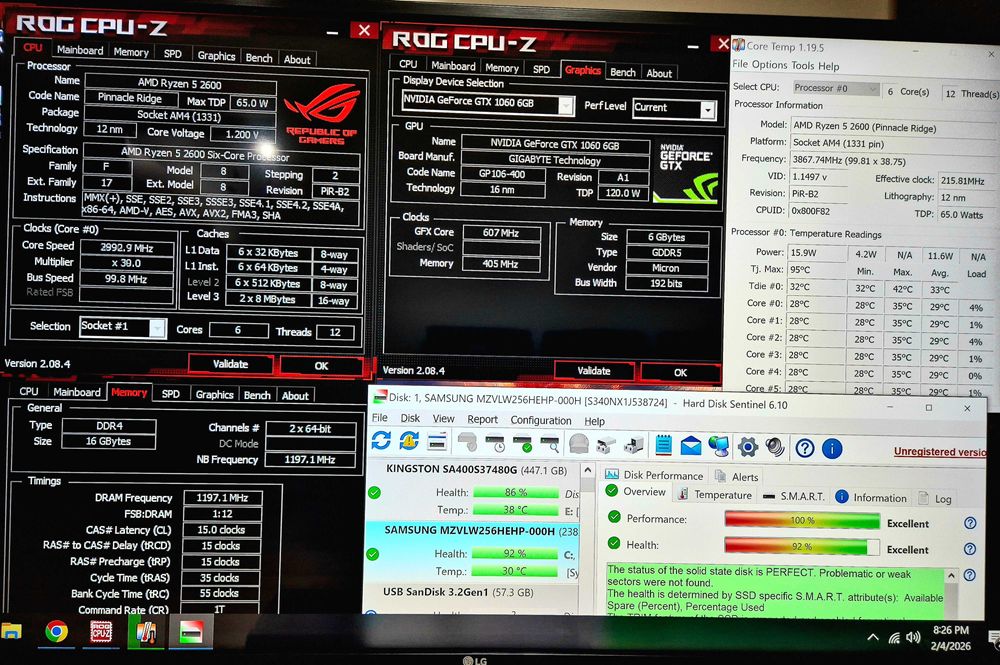Viewport: 1000px width, 665px height.
Task: Click the help icon next to Health Excellent
Action: tap(970, 549)
